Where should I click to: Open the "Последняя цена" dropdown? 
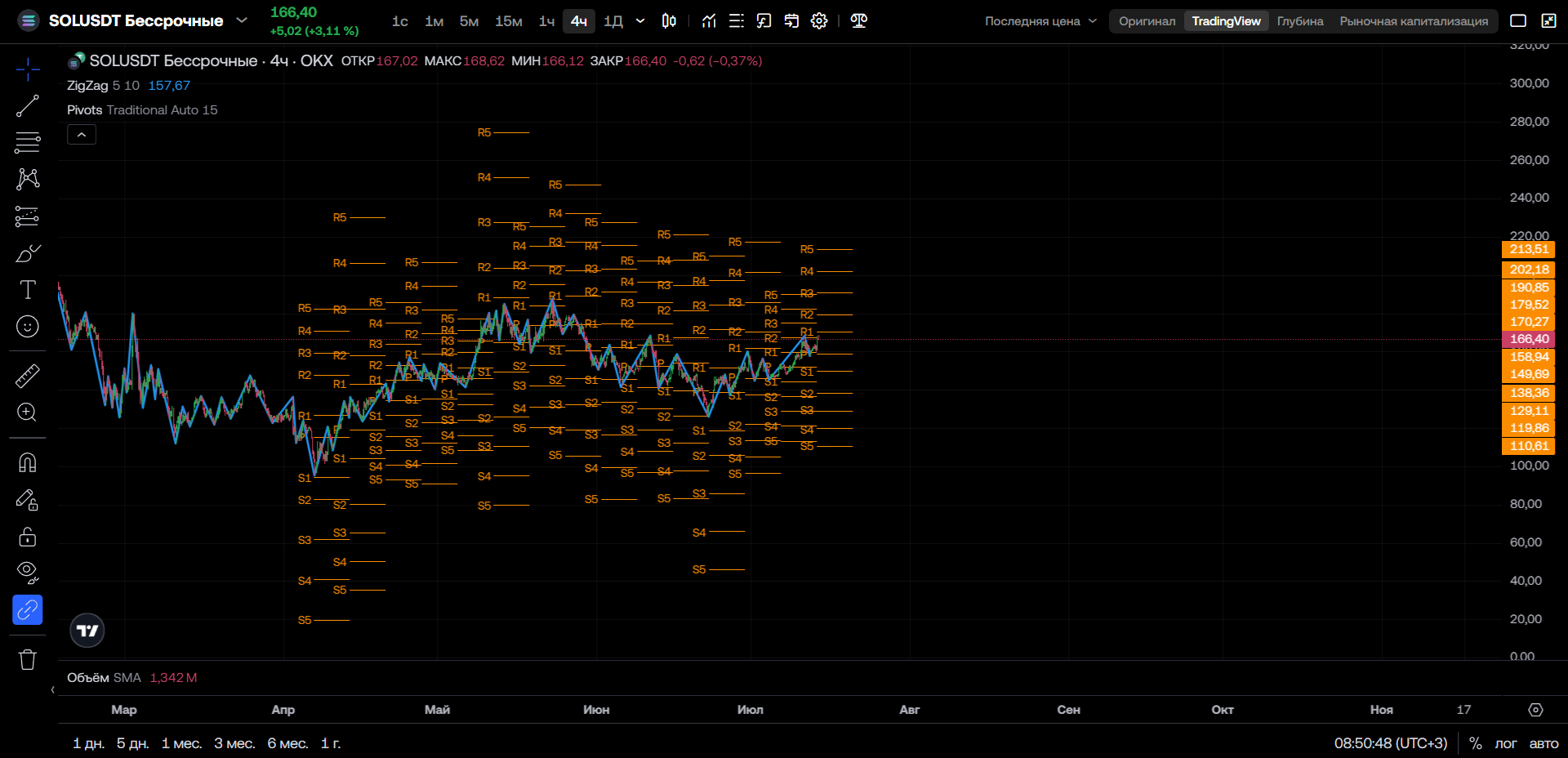pyautogui.click(x=1040, y=21)
